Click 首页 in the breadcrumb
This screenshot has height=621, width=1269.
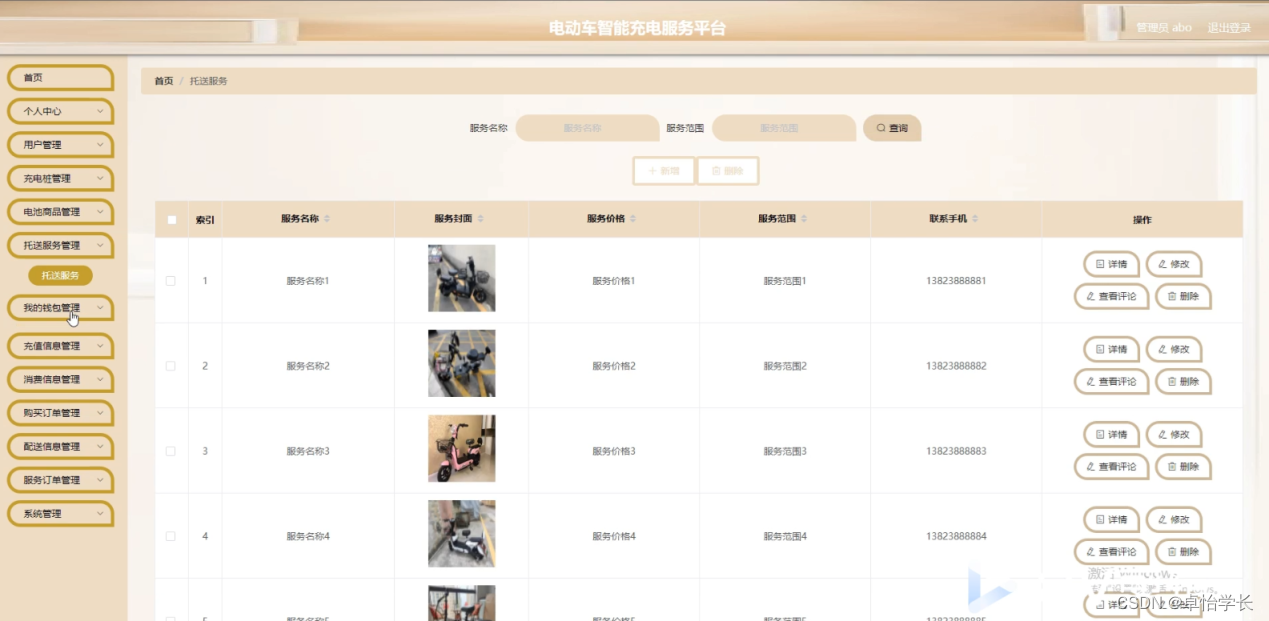coord(163,81)
